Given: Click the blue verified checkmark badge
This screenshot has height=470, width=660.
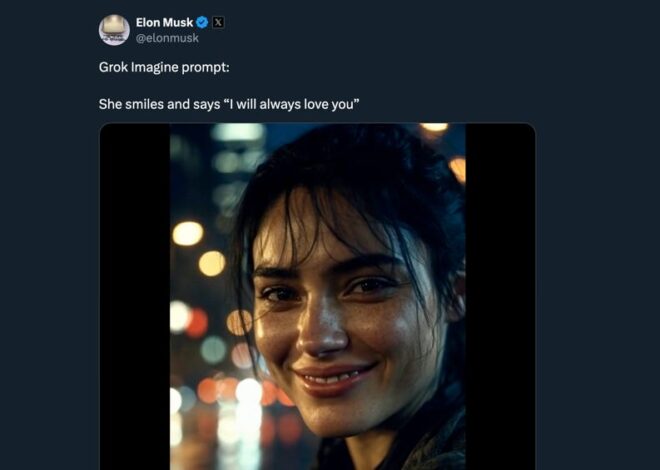Looking at the screenshot, I should coord(202,22).
